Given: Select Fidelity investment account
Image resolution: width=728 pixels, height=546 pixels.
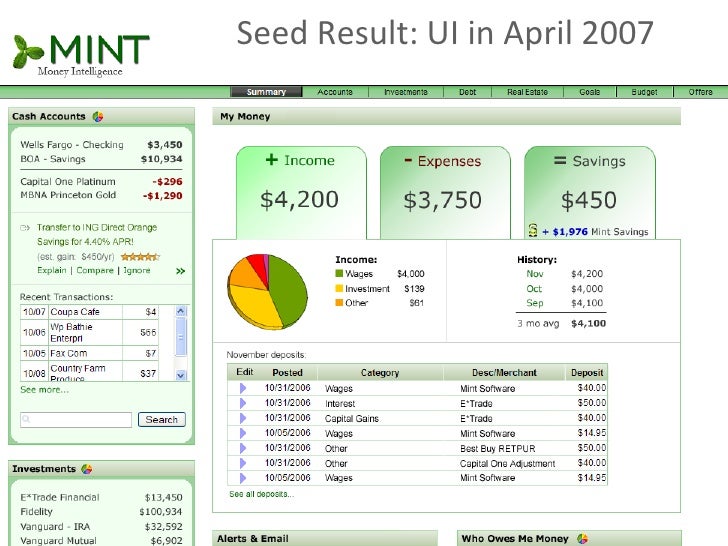Looking at the screenshot, I should click(x=101, y=512).
